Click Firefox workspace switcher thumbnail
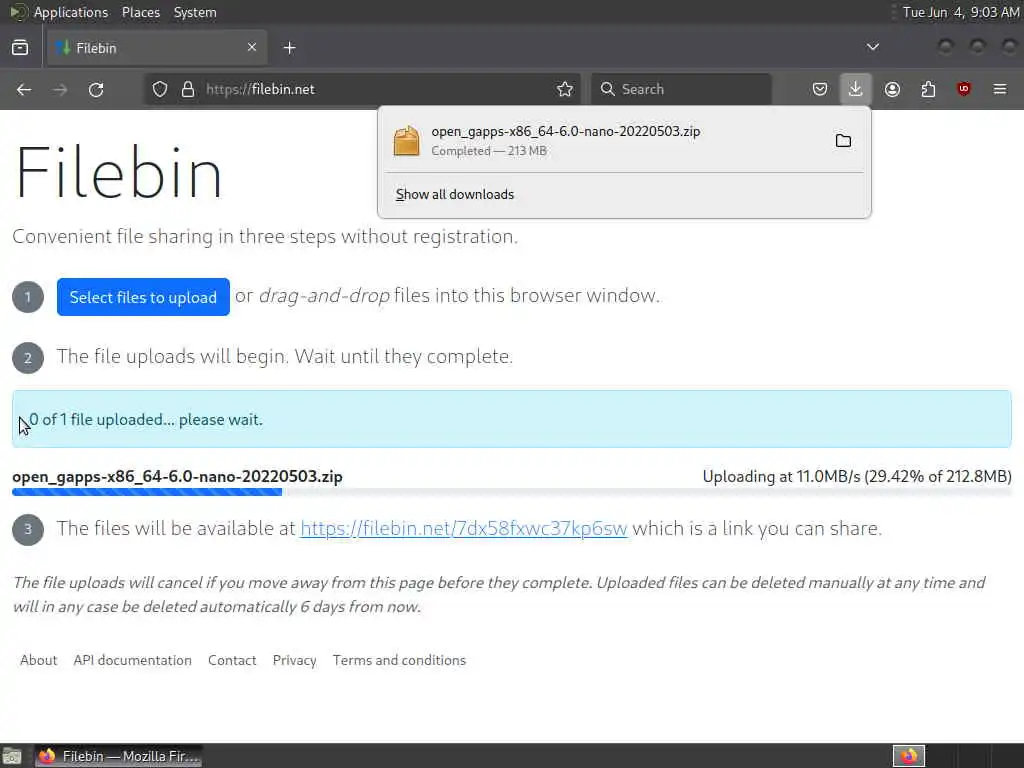 (909, 756)
